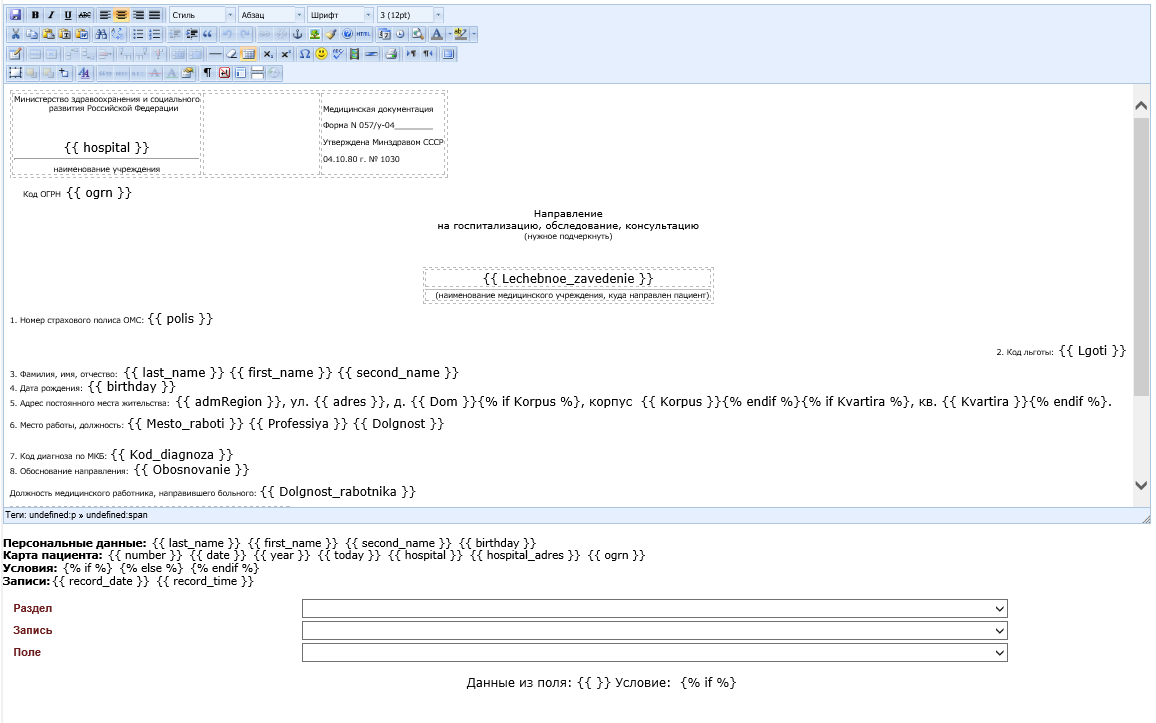Click the Find binoculars icon
The width and height of the screenshot is (1156, 723).
click(x=101, y=34)
